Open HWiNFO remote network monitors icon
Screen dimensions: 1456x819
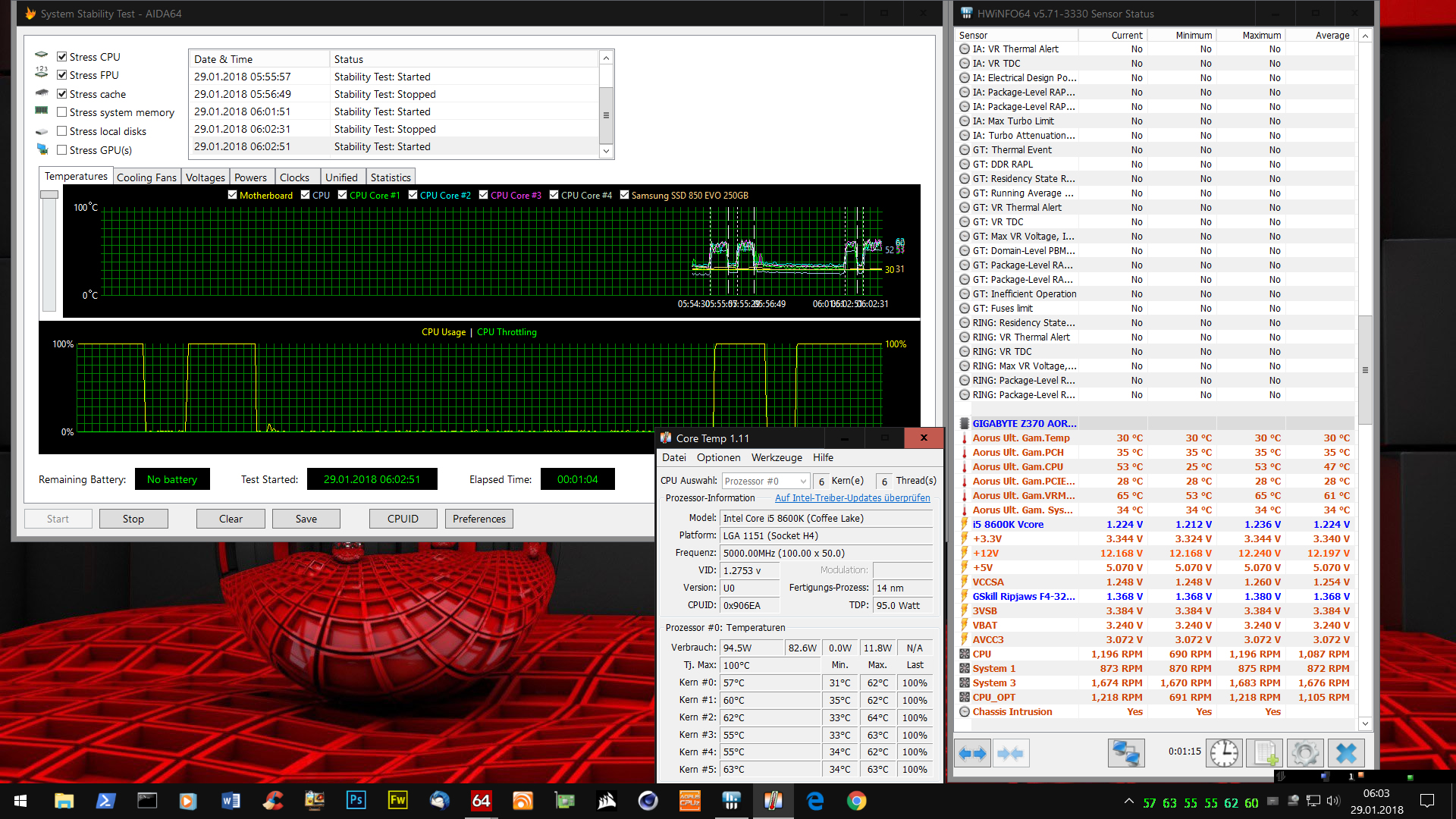1125,753
